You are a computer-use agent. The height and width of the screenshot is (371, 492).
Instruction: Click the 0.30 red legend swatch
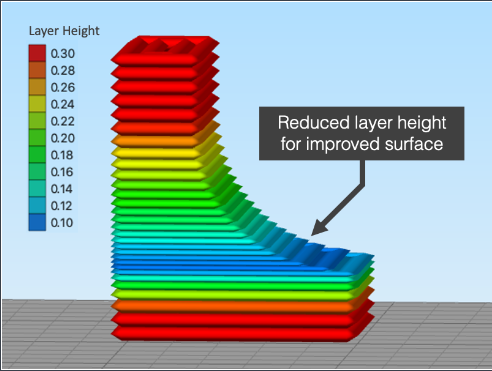pos(37,53)
